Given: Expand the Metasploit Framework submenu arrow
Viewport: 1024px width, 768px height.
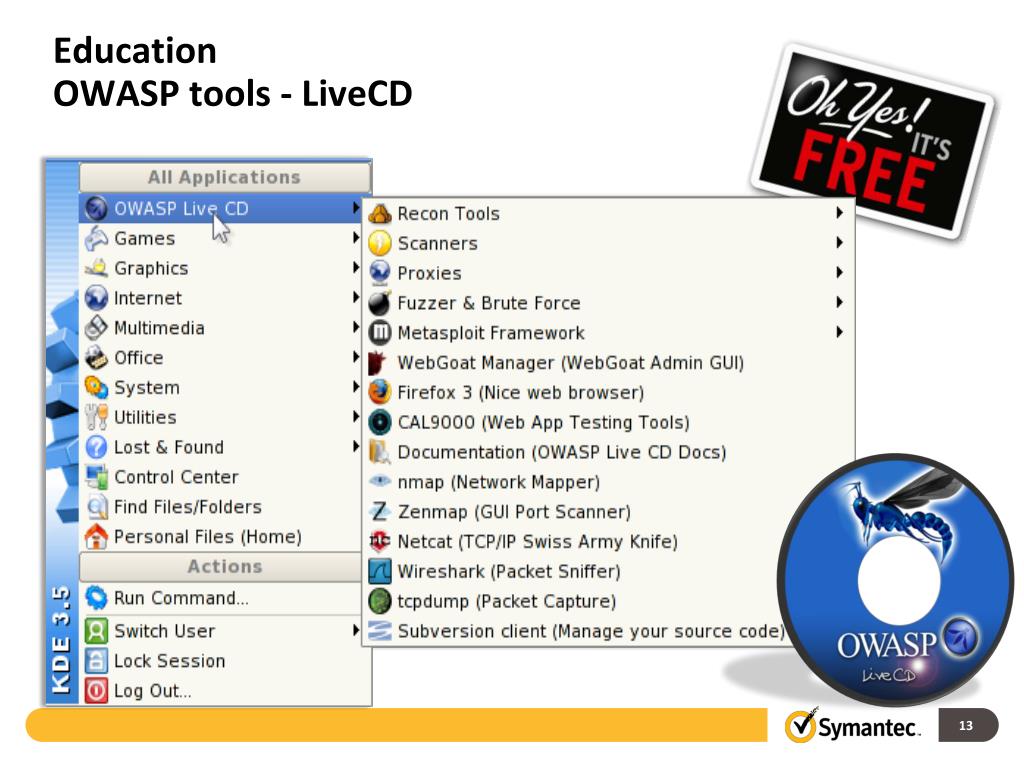Looking at the screenshot, I should click(839, 332).
